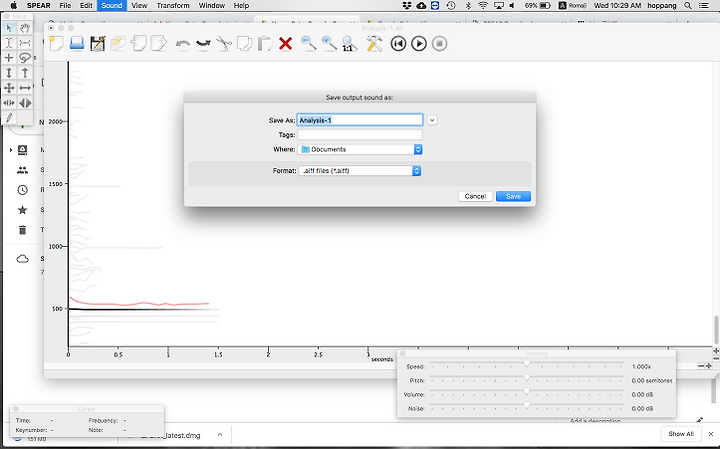Click the New document toolbar icon
The image size is (720, 449).
click(56, 44)
